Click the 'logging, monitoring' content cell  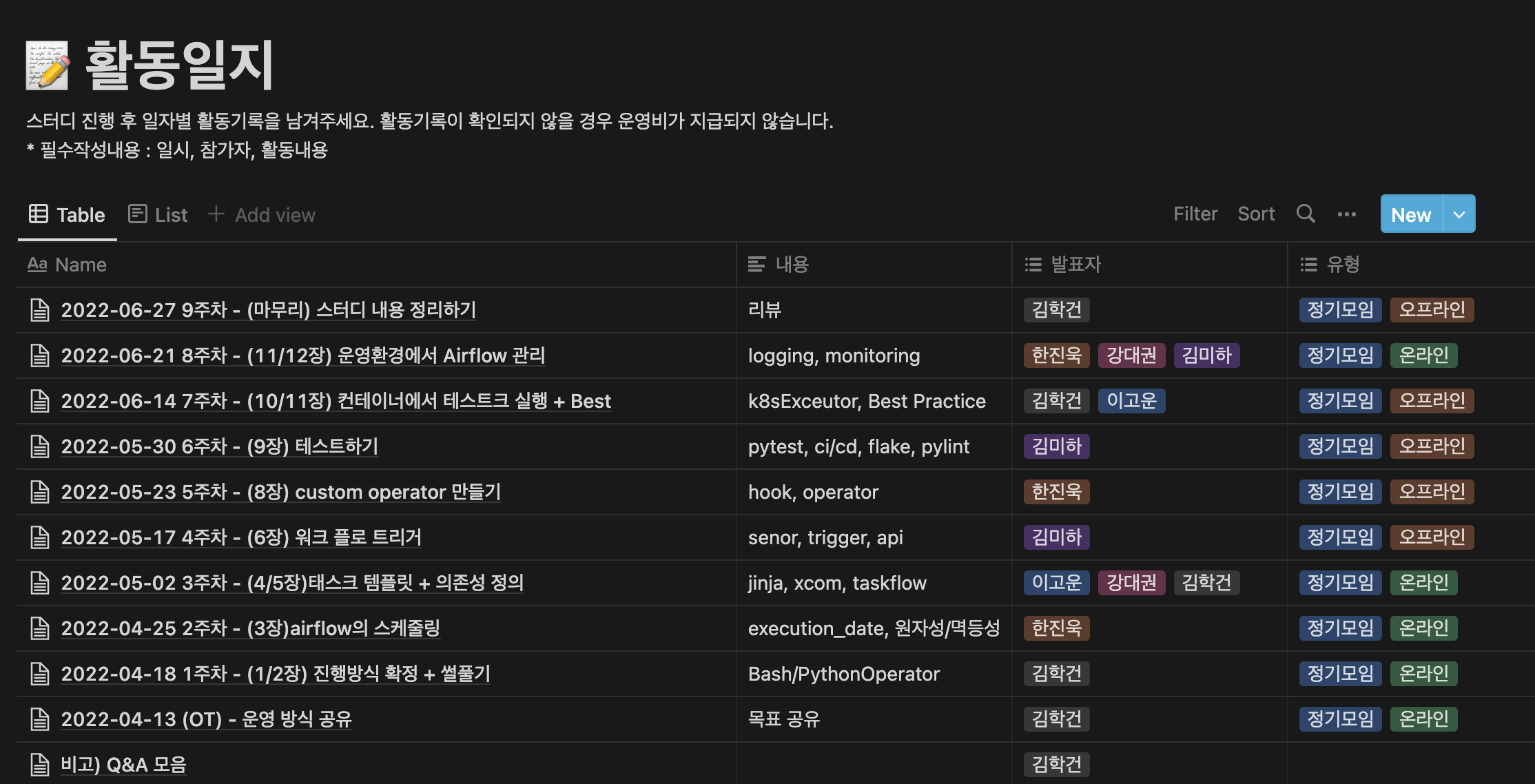[834, 355]
